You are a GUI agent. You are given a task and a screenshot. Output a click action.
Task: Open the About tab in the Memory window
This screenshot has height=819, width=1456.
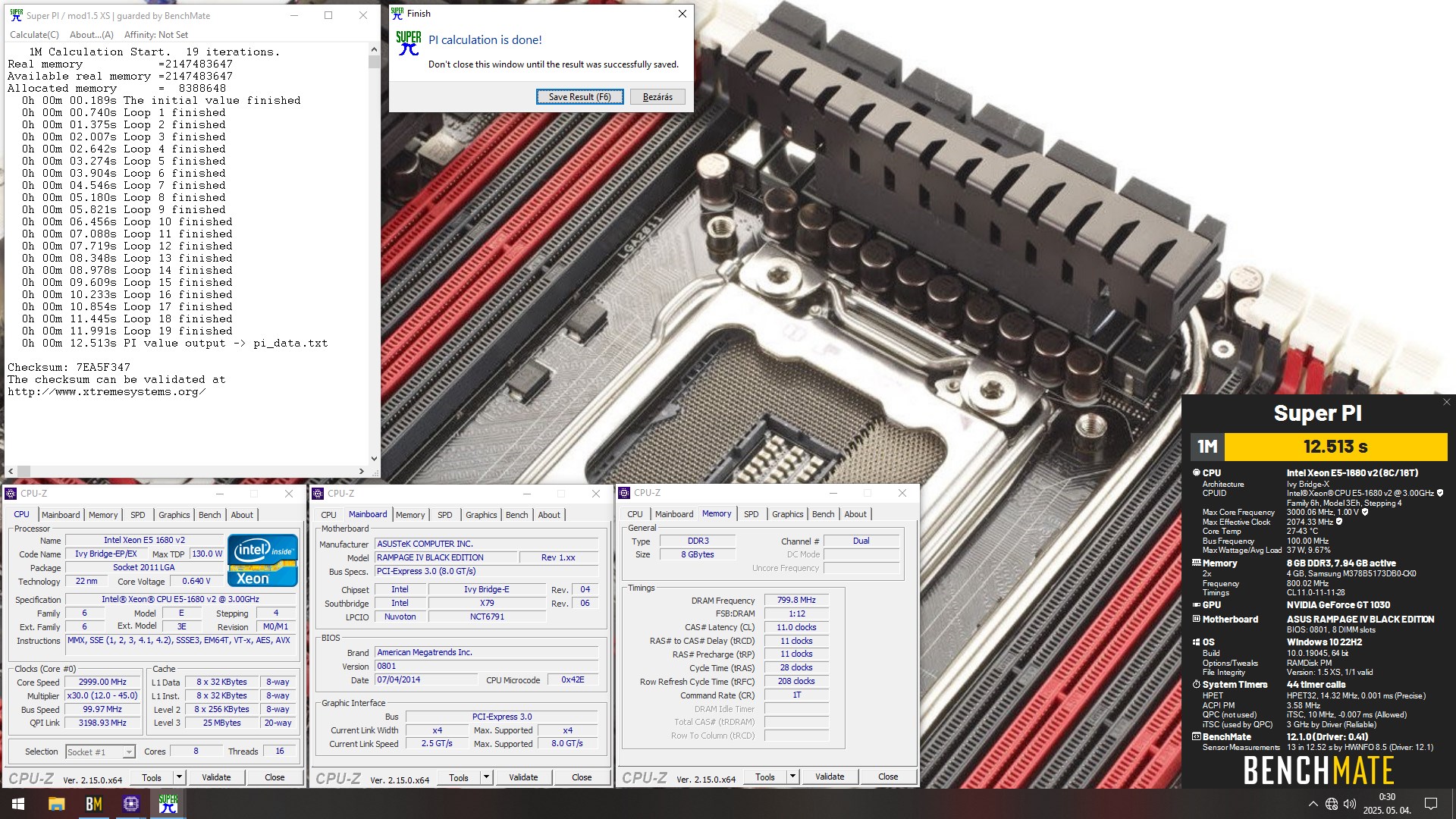pyautogui.click(x=855, y=514)
